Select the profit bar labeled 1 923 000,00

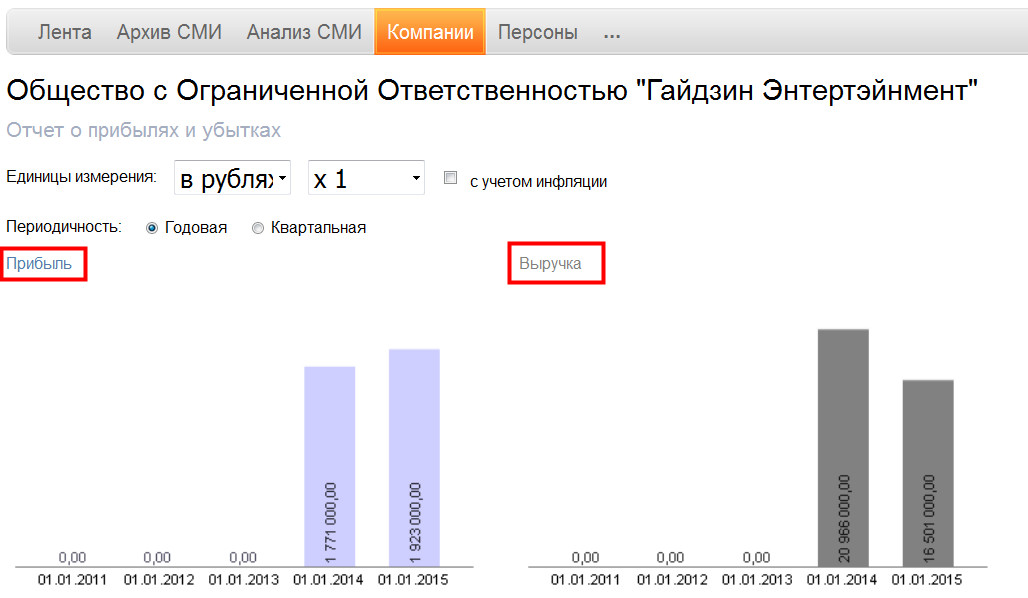[414, 458]
